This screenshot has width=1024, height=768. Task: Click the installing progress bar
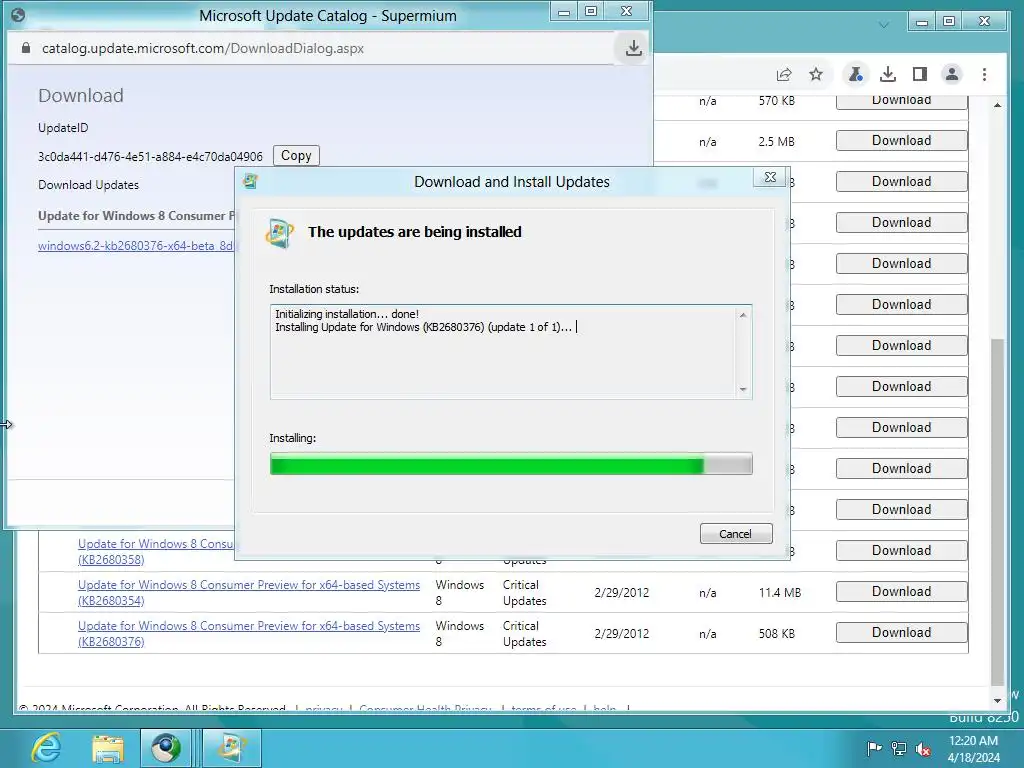(511, 464)
